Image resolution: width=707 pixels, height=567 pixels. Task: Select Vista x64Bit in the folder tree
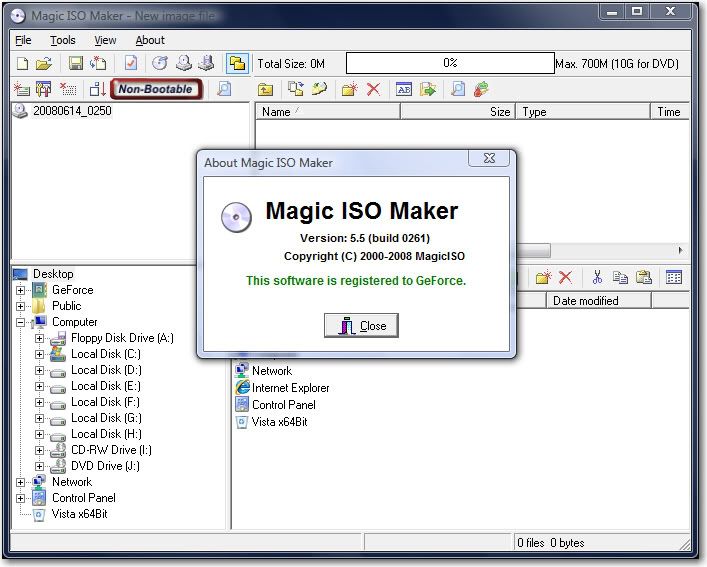click(80, 514)
